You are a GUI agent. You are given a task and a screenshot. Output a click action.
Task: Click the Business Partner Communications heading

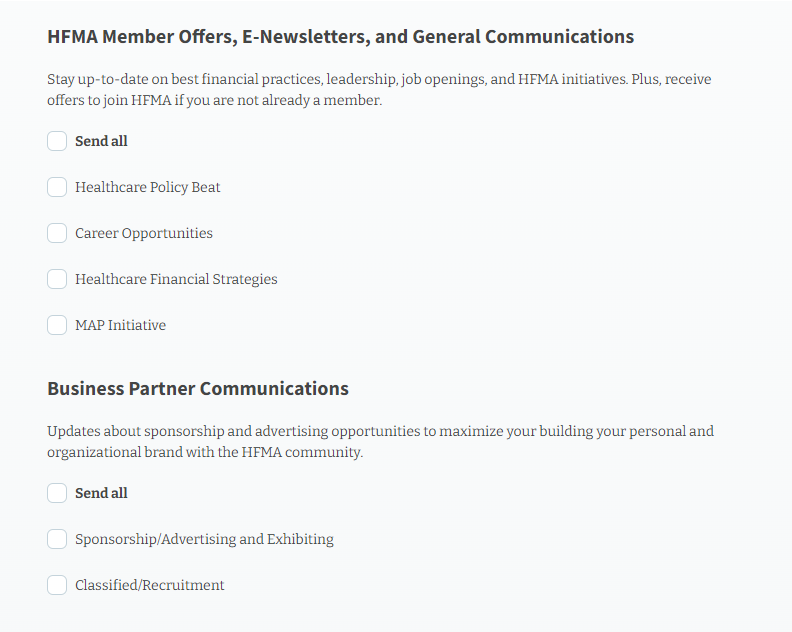198,388
